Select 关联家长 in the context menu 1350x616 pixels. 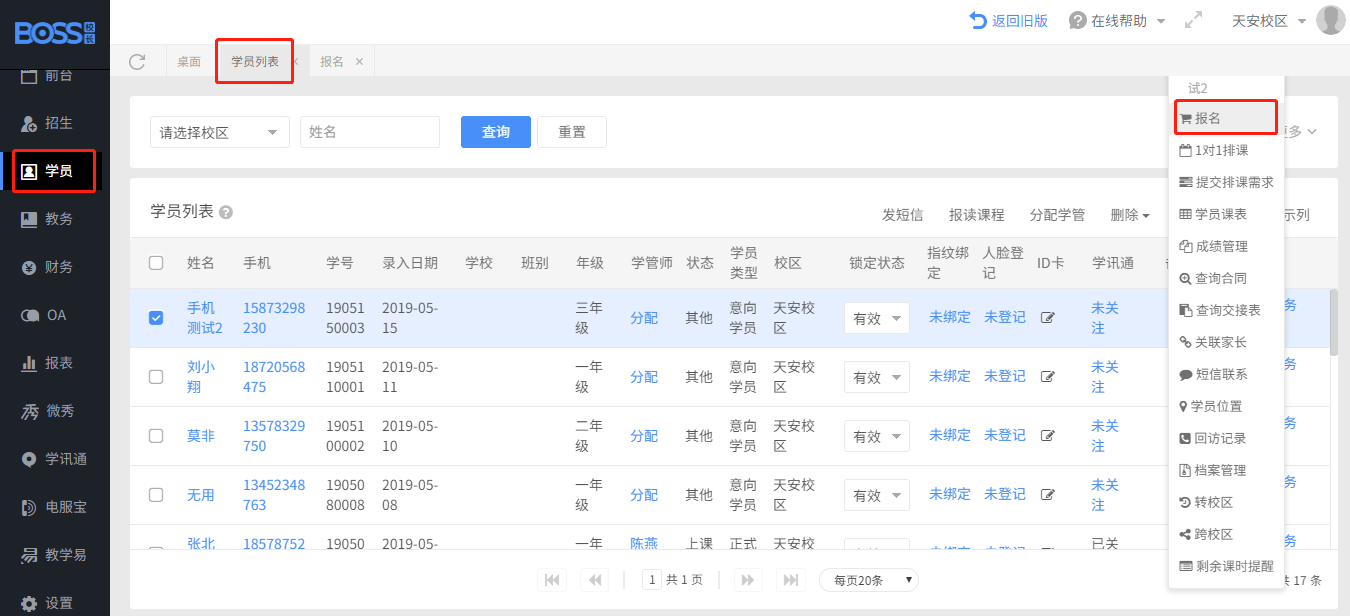click(1226, 342)
